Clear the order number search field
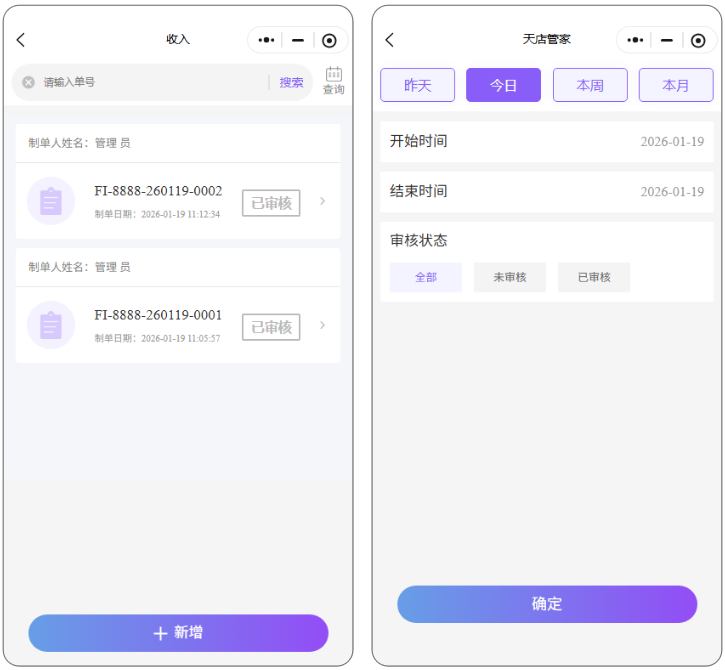The height and width of the screenshot is (670, 725). 29,83
